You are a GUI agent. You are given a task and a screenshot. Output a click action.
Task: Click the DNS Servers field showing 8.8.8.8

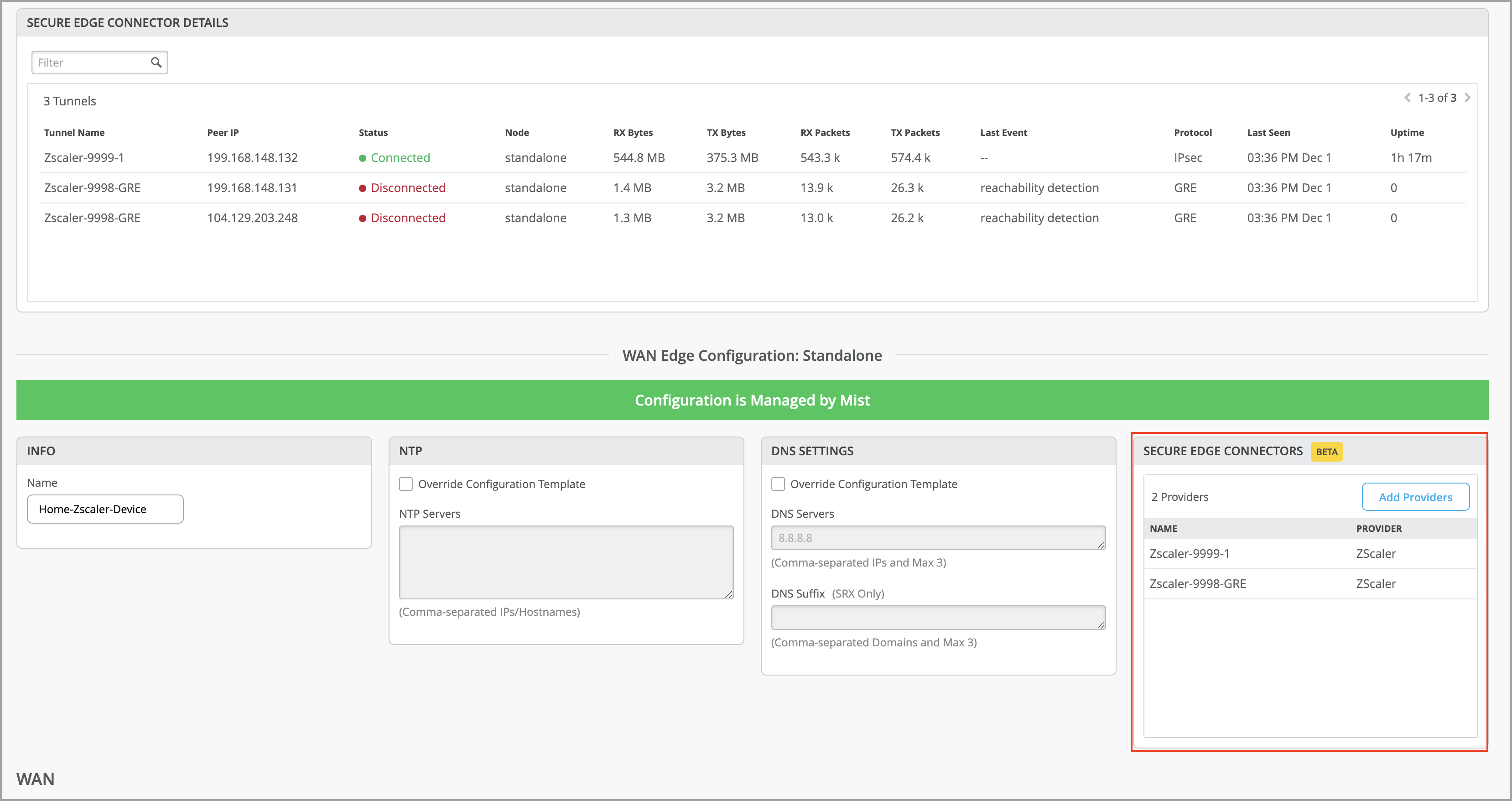[x=937, y=537]
